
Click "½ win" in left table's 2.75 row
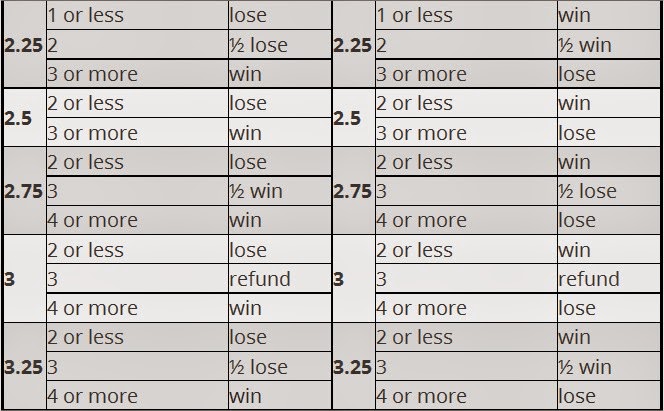point(256,191)
